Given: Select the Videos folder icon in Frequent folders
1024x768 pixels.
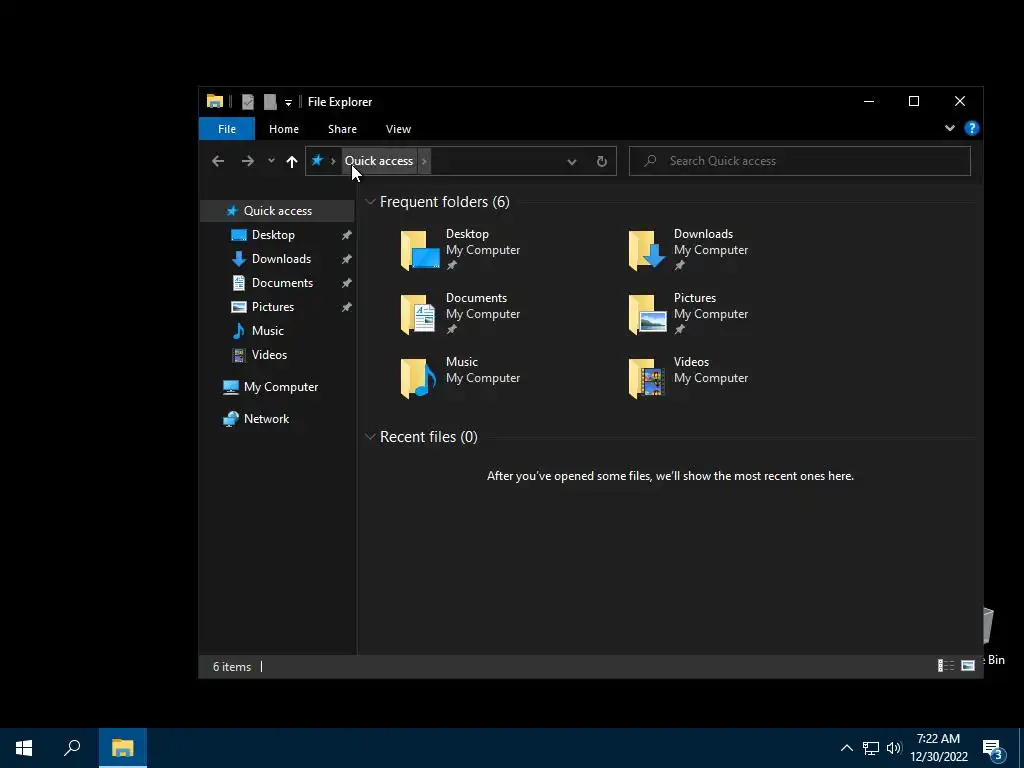Looking at the screenshot, I should 647,377.
